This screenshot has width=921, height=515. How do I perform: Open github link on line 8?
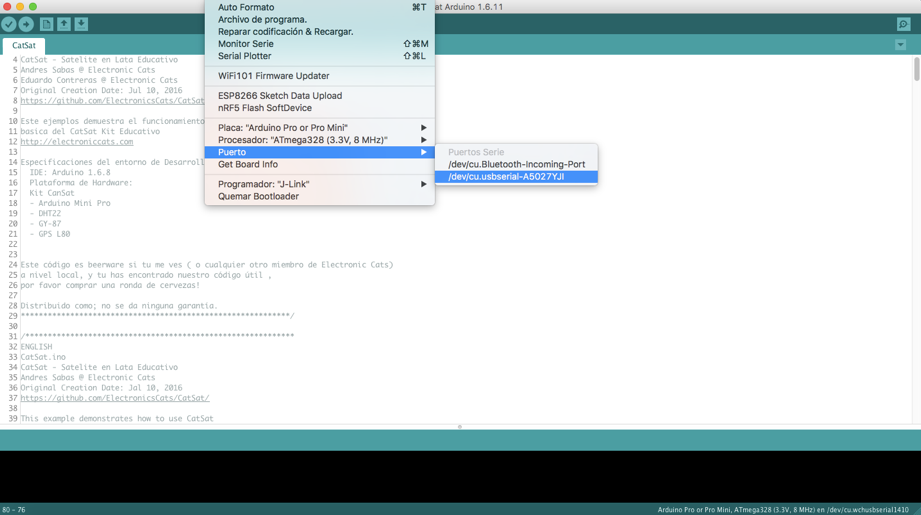tap(112, 100)
